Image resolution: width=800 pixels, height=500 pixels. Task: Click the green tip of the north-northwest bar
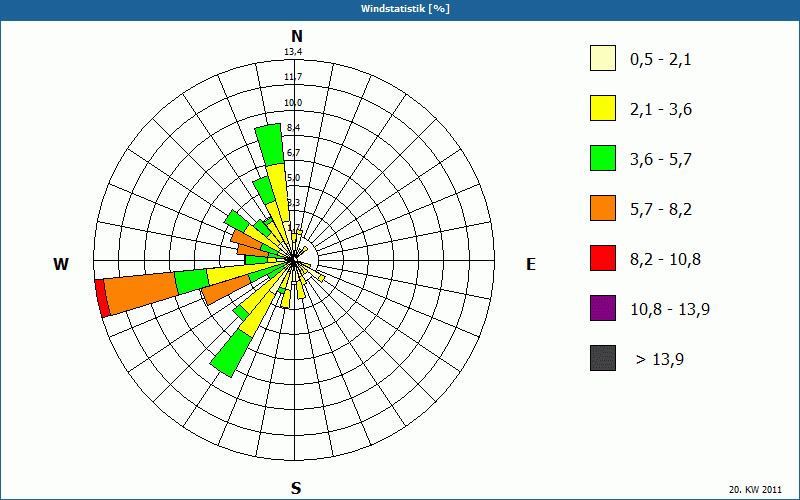click(x=270, y=145)
